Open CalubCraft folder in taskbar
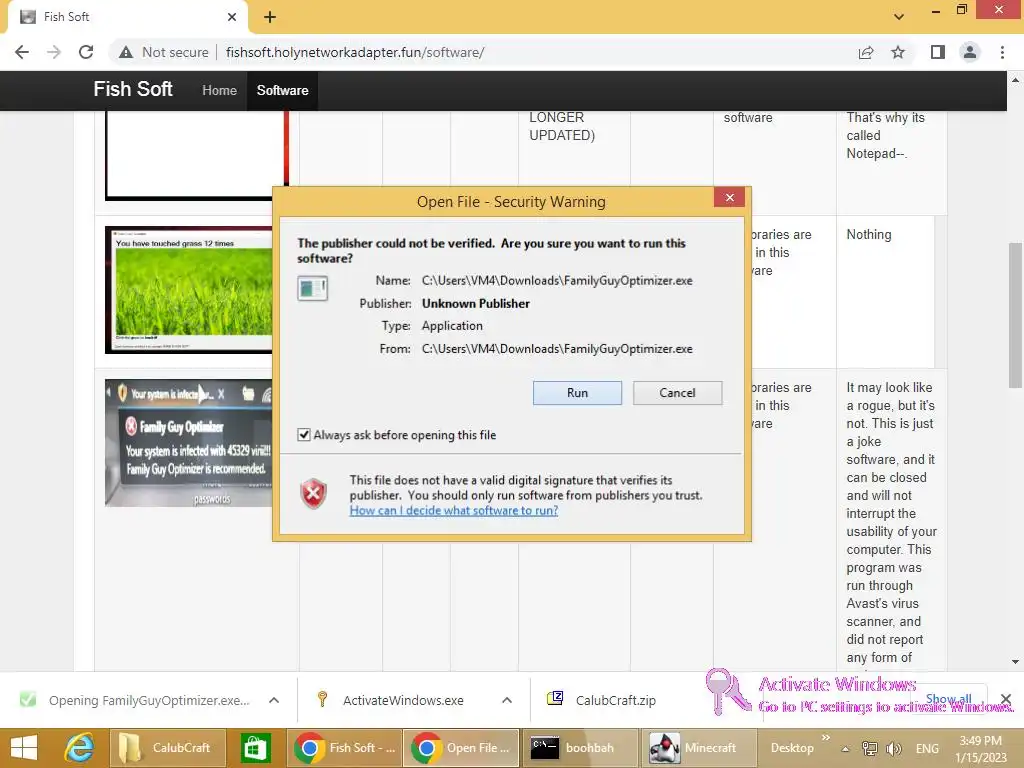 167,748
